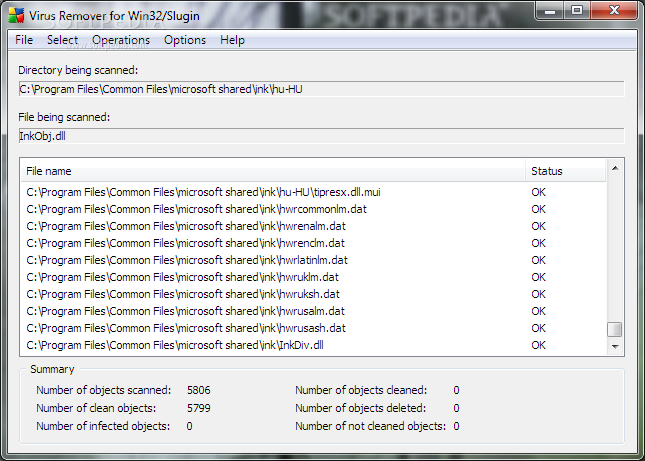Open the Options menu
The image size is (645, 461).
pyautogui.click(x=185, y=40)
